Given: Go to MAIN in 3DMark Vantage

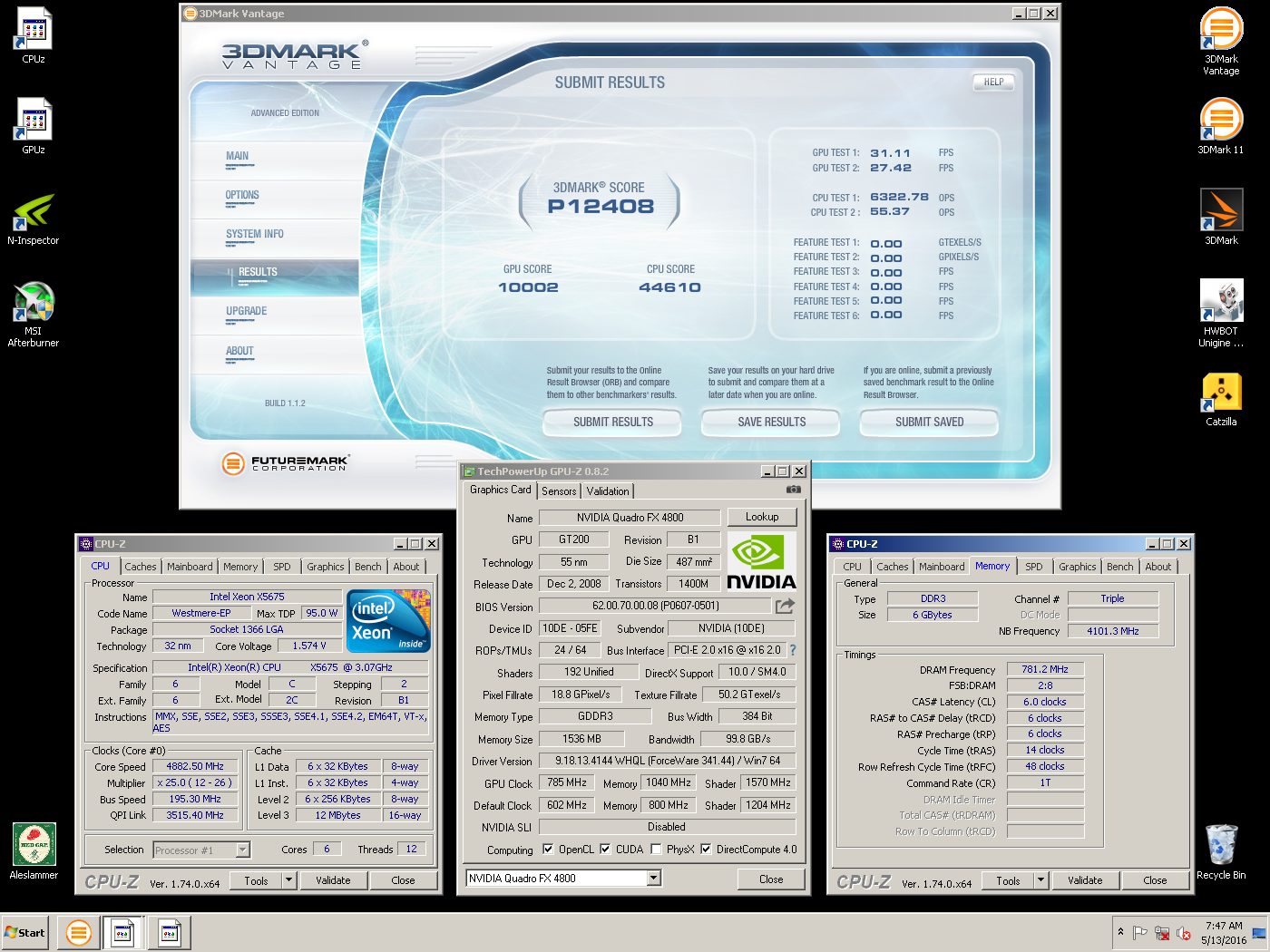Looking at the screenshot, I should 237,156.
